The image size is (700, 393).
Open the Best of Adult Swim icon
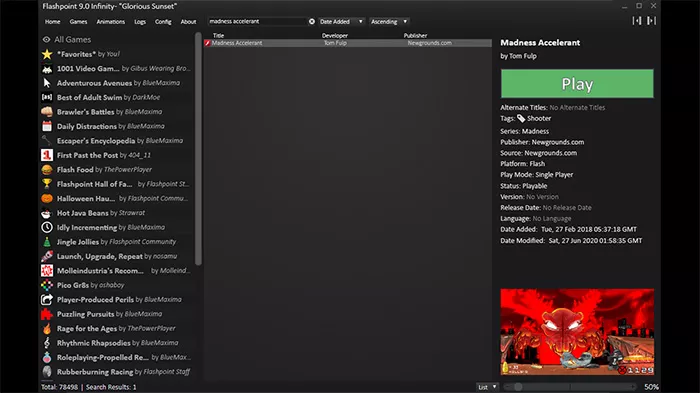47,97
